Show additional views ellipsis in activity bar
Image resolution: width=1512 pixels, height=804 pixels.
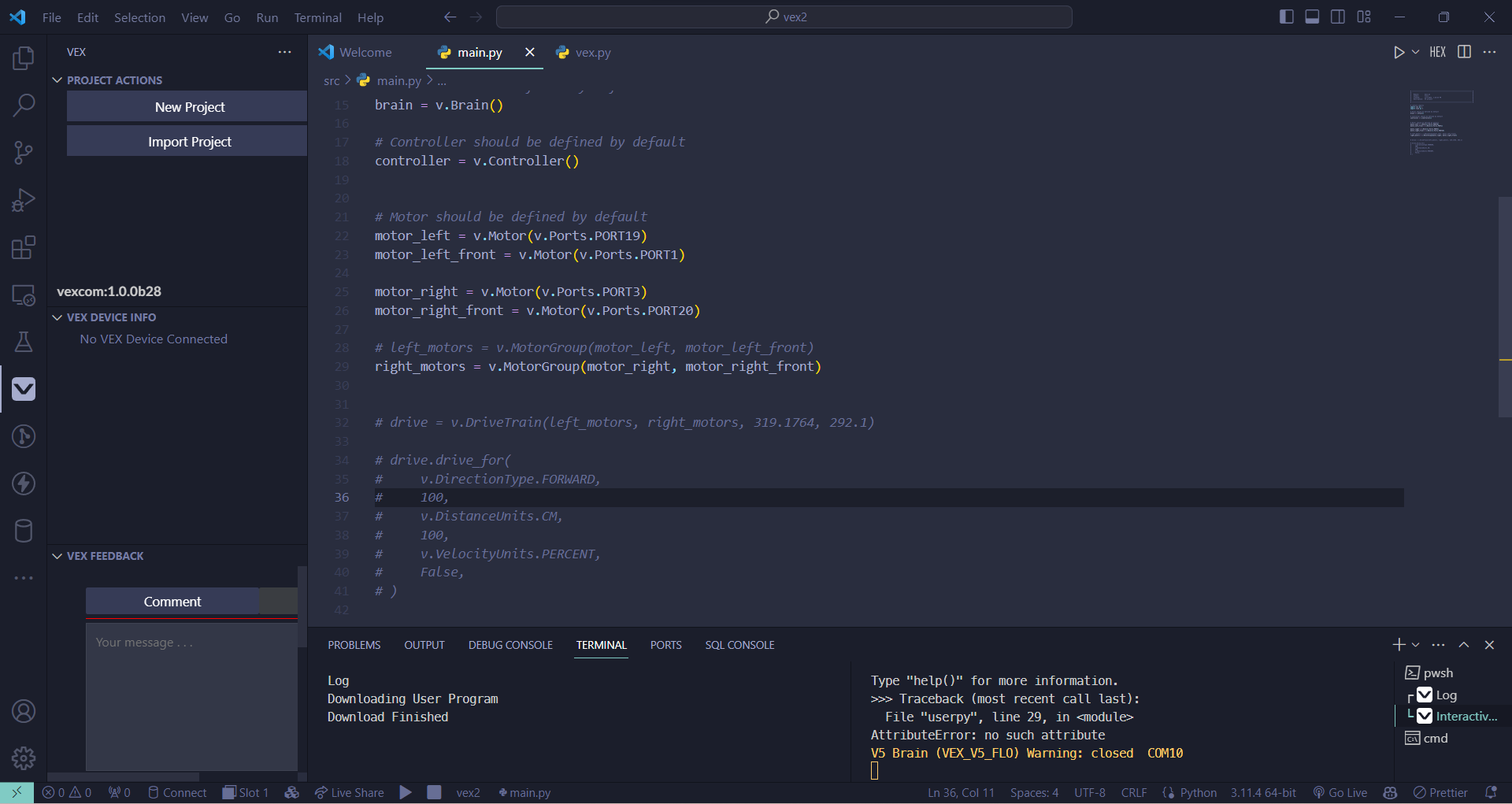(24, 578)
